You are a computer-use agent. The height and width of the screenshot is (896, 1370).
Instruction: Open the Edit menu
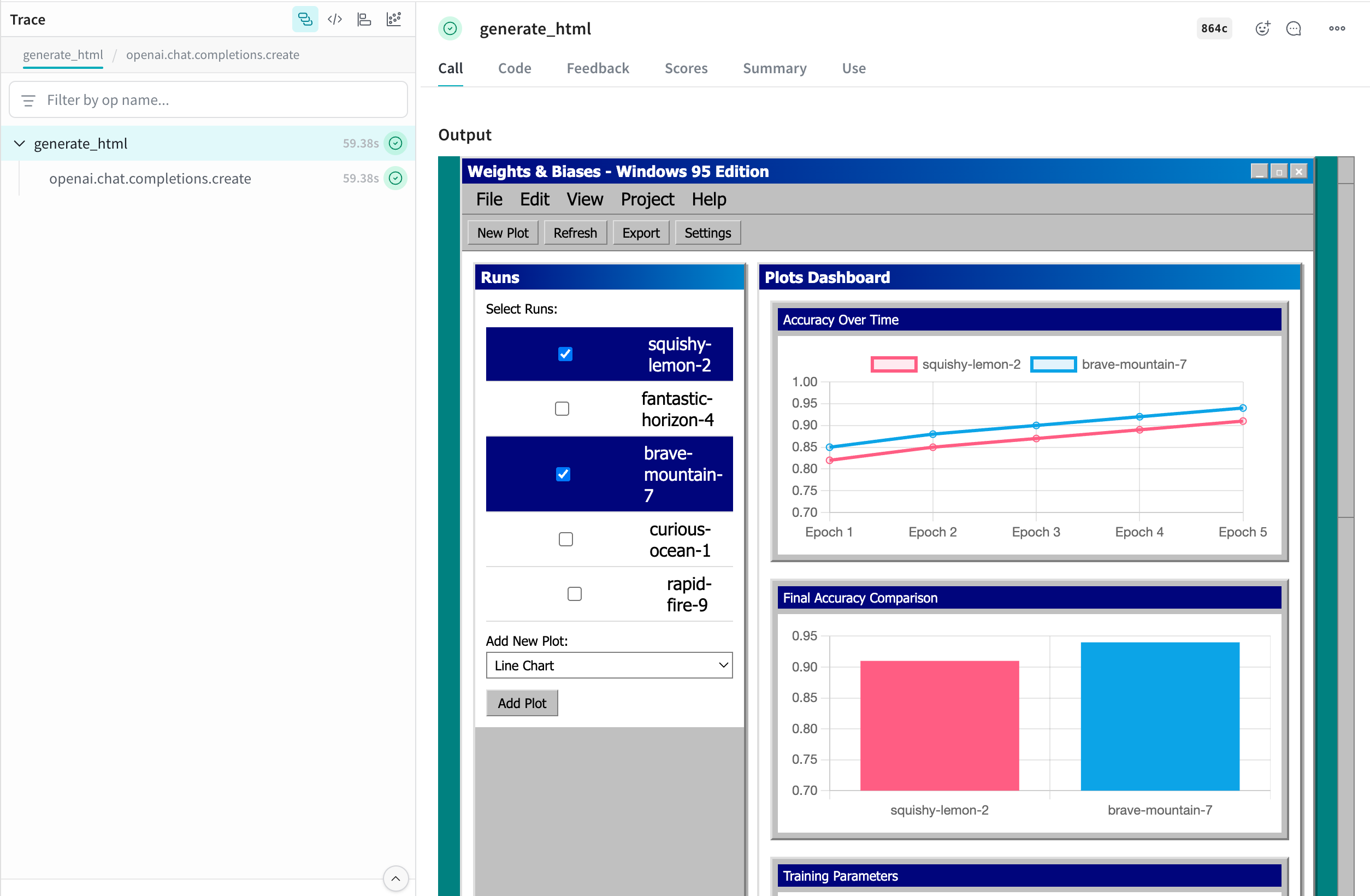(x=534, y=199)
